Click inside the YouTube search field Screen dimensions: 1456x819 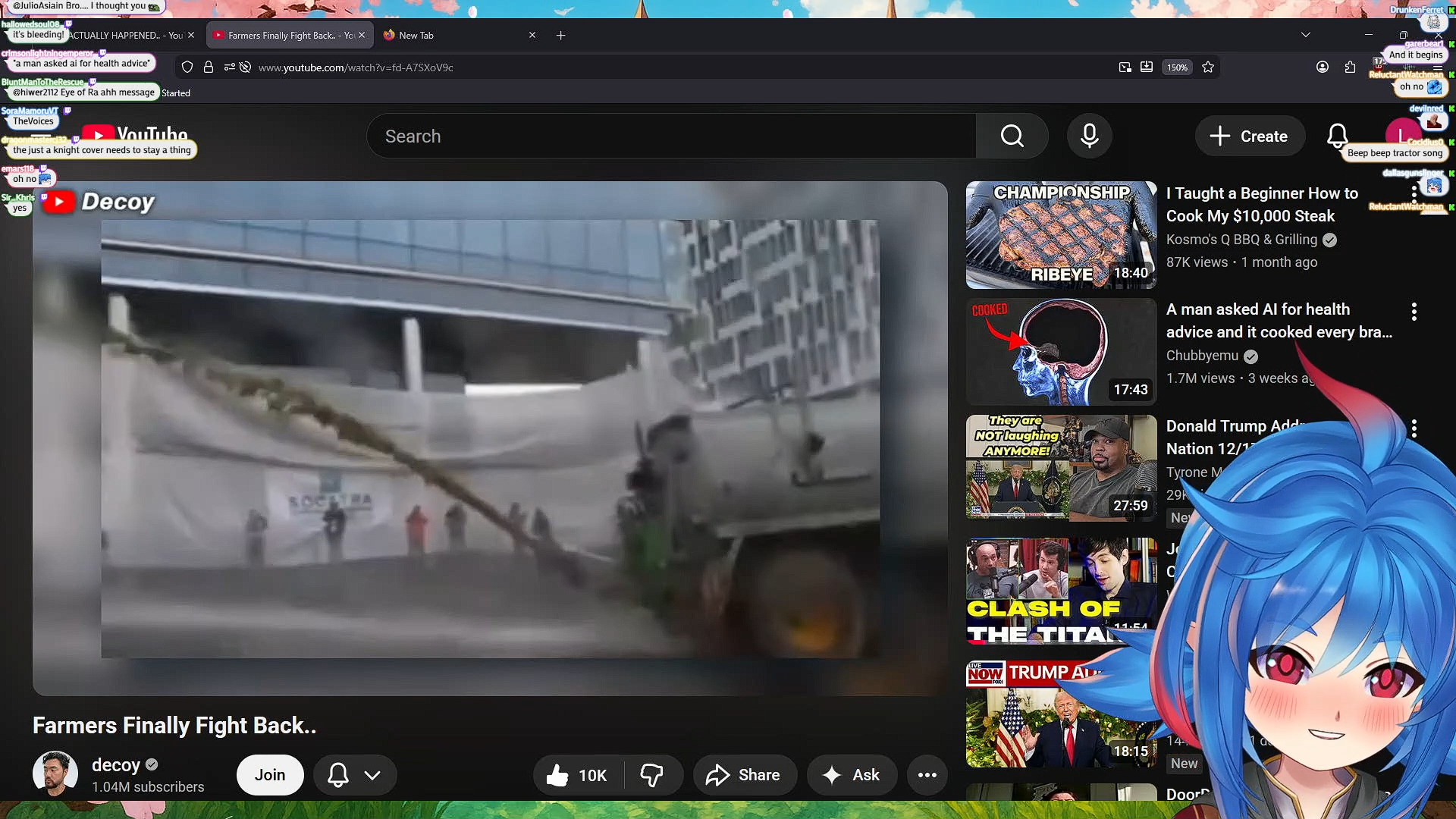(x=671, y=136)
